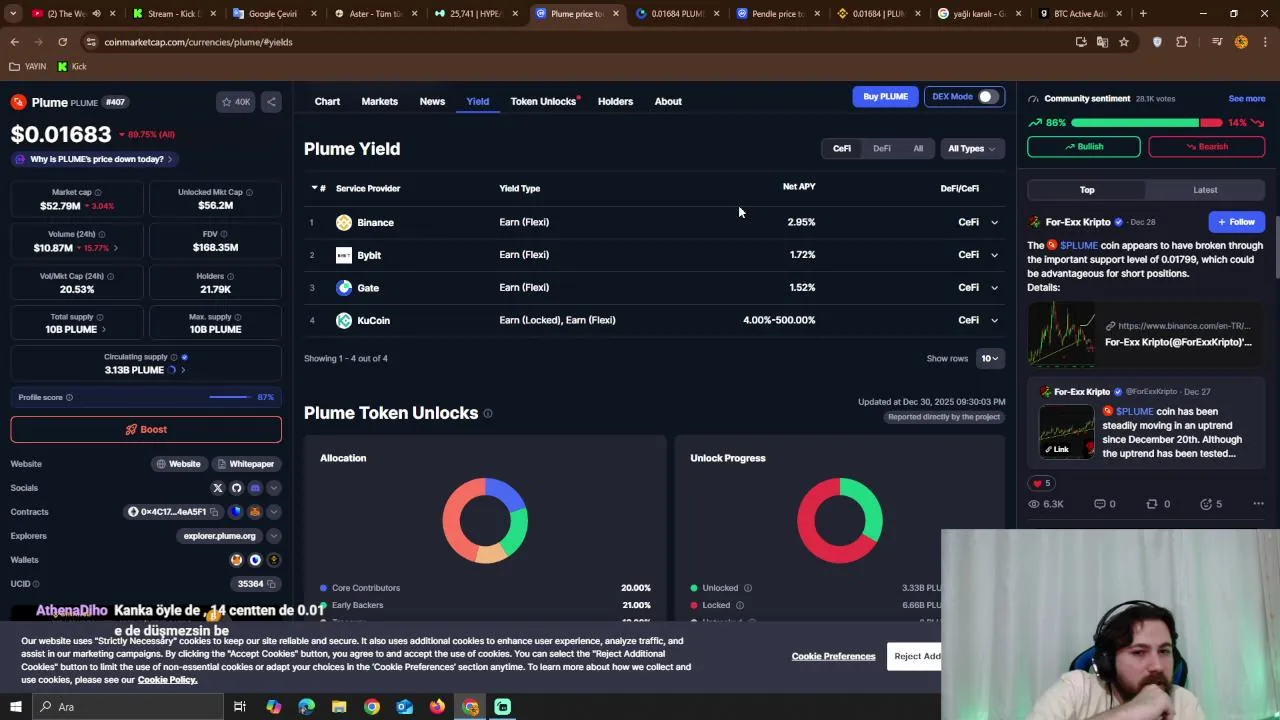Open the All Types dropdown

971,149
